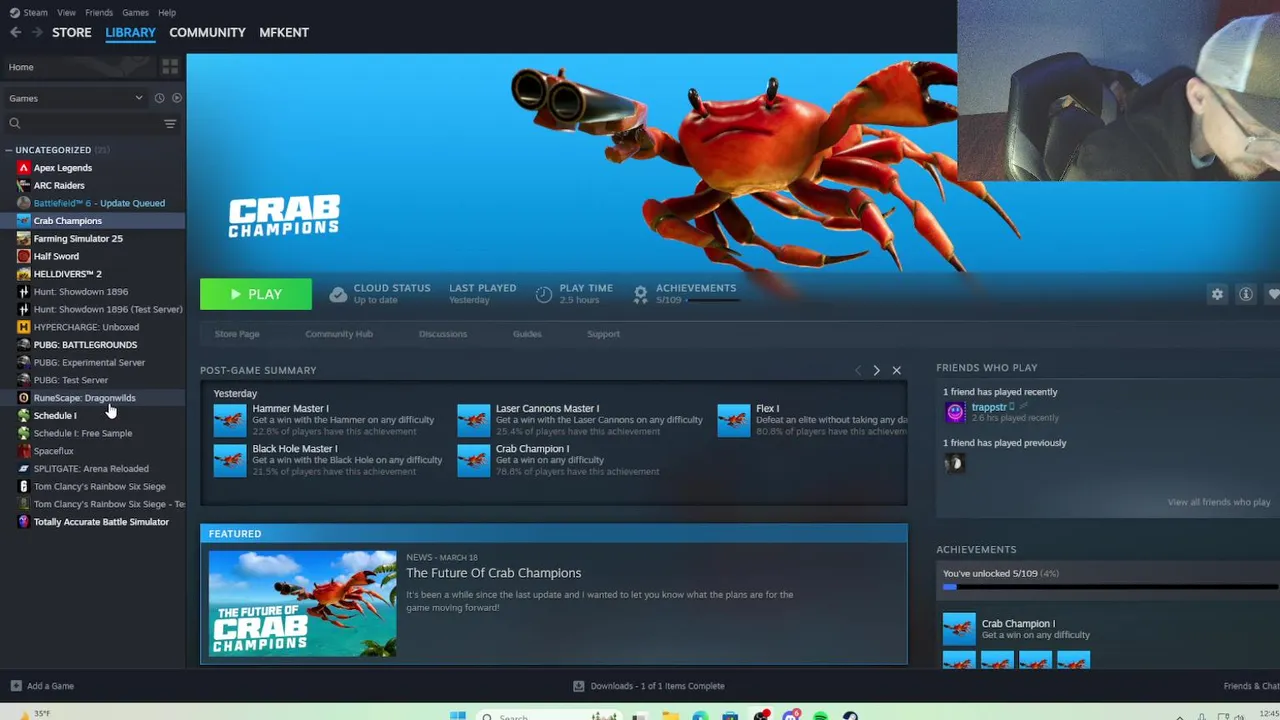Click Add a Game button
The image size is (1280, 720).
[41, 686]
